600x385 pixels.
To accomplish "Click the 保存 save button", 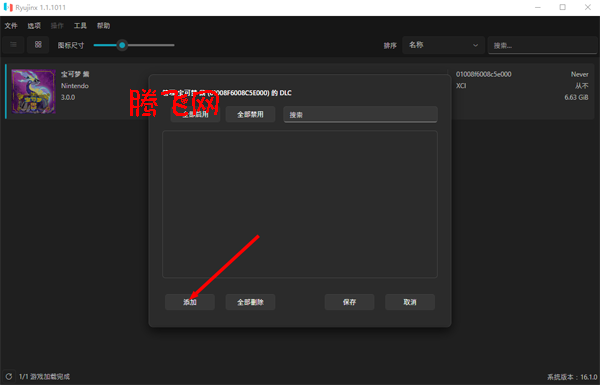I will (349, 302).
